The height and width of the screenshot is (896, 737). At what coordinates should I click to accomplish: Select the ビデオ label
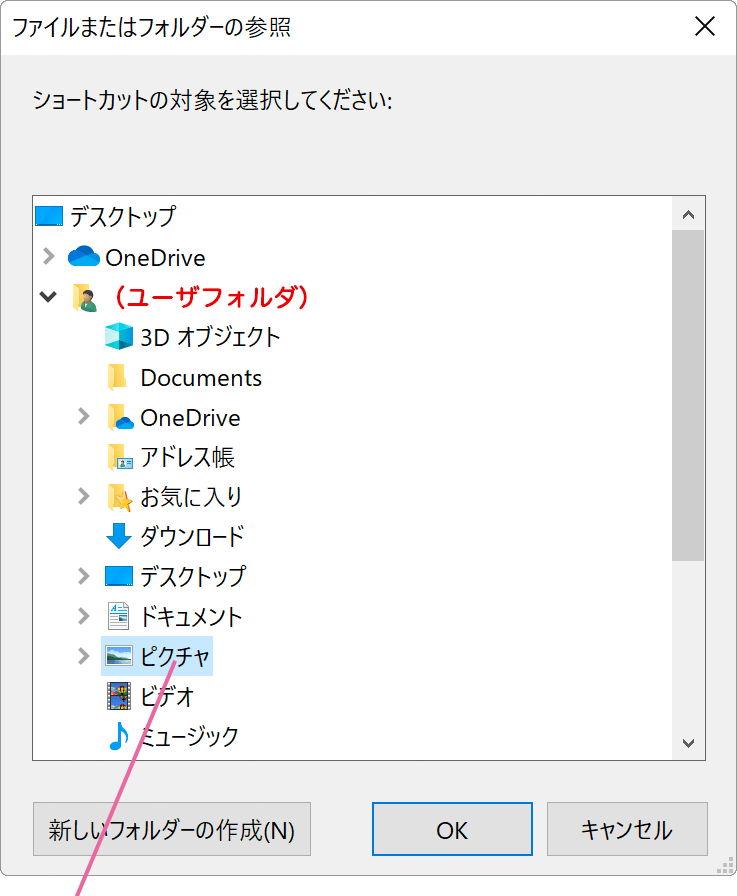point(167,696)
